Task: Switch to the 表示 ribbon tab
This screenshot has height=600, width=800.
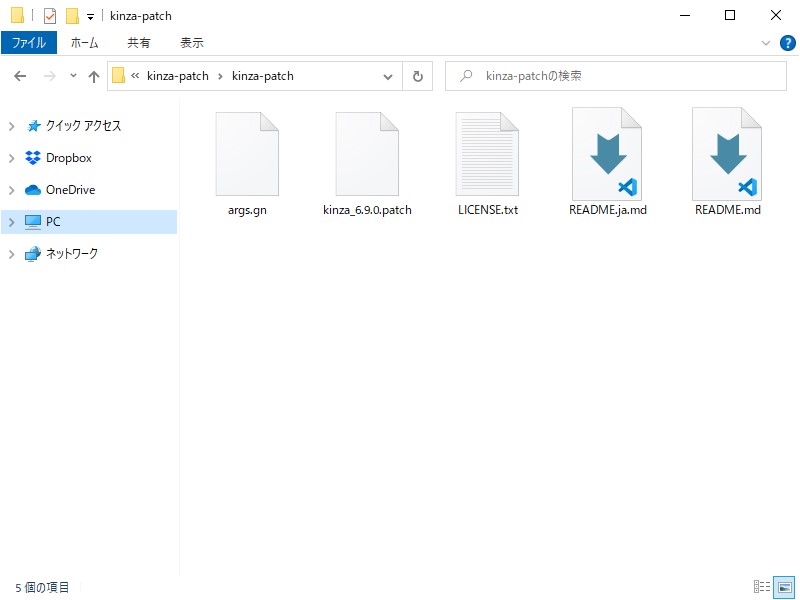Action: [x=192, y=42]
